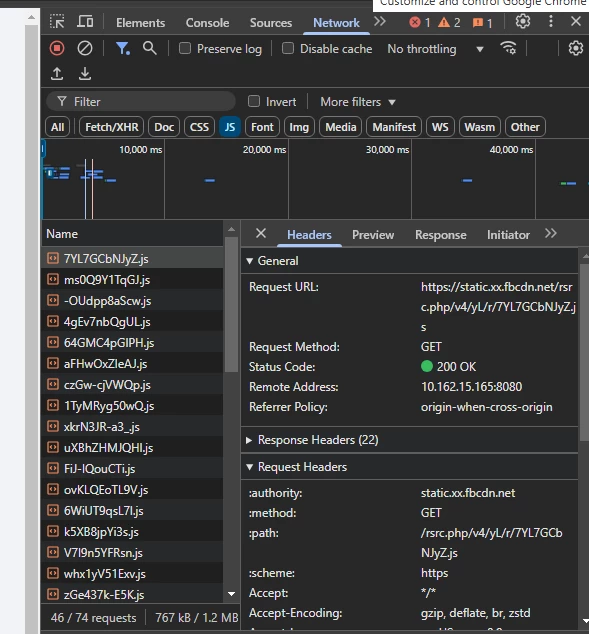Screen dimensions: 589x634
Task: Open the More filters dropdown
Action: pyautogui.click(x=358, y=101)
